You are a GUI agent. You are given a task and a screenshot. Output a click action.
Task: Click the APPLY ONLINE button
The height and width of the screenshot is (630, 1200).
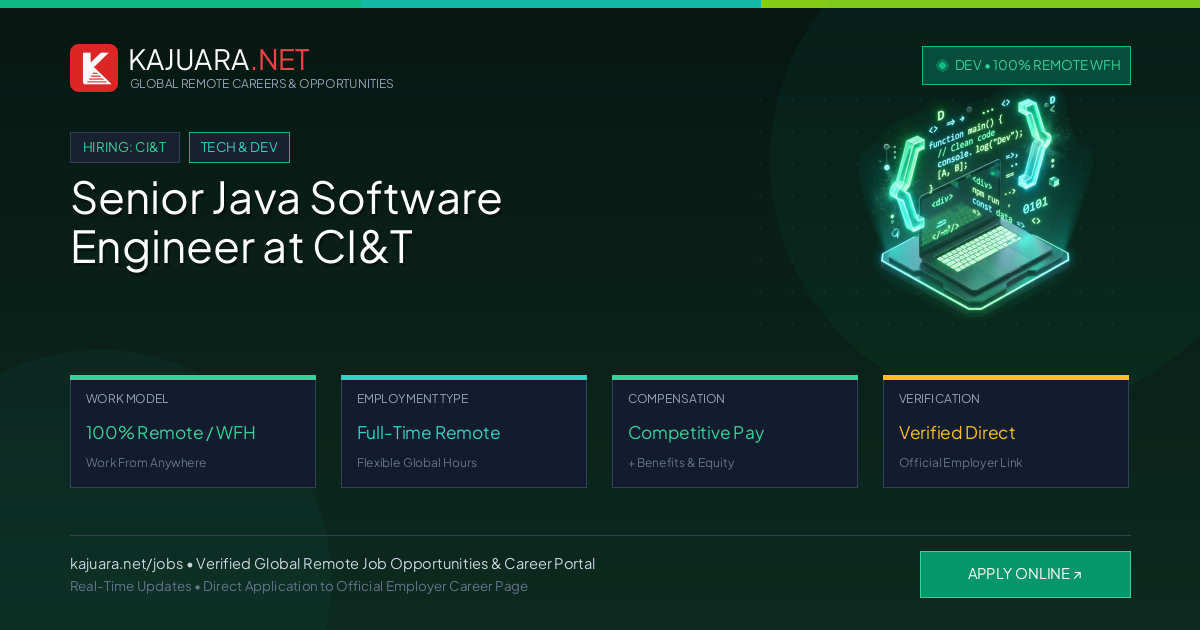(1025, 574)
